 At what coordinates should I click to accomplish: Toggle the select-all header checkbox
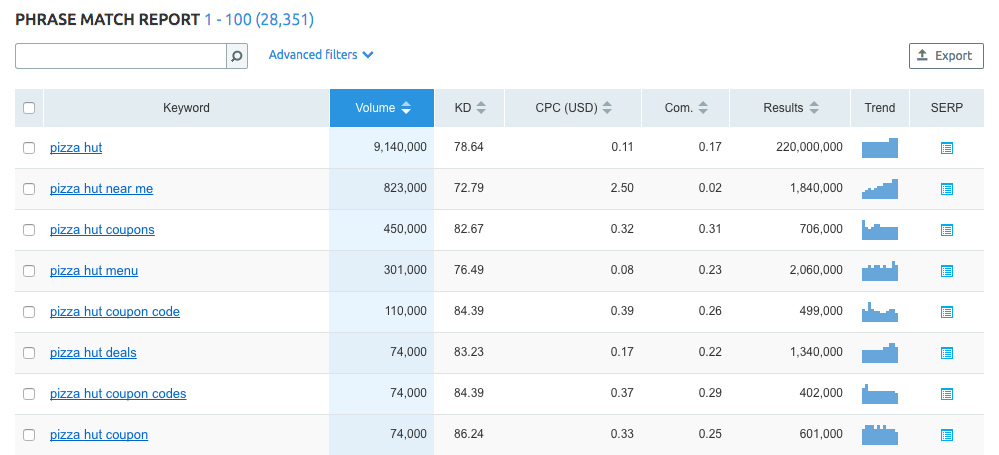(29, 108)
